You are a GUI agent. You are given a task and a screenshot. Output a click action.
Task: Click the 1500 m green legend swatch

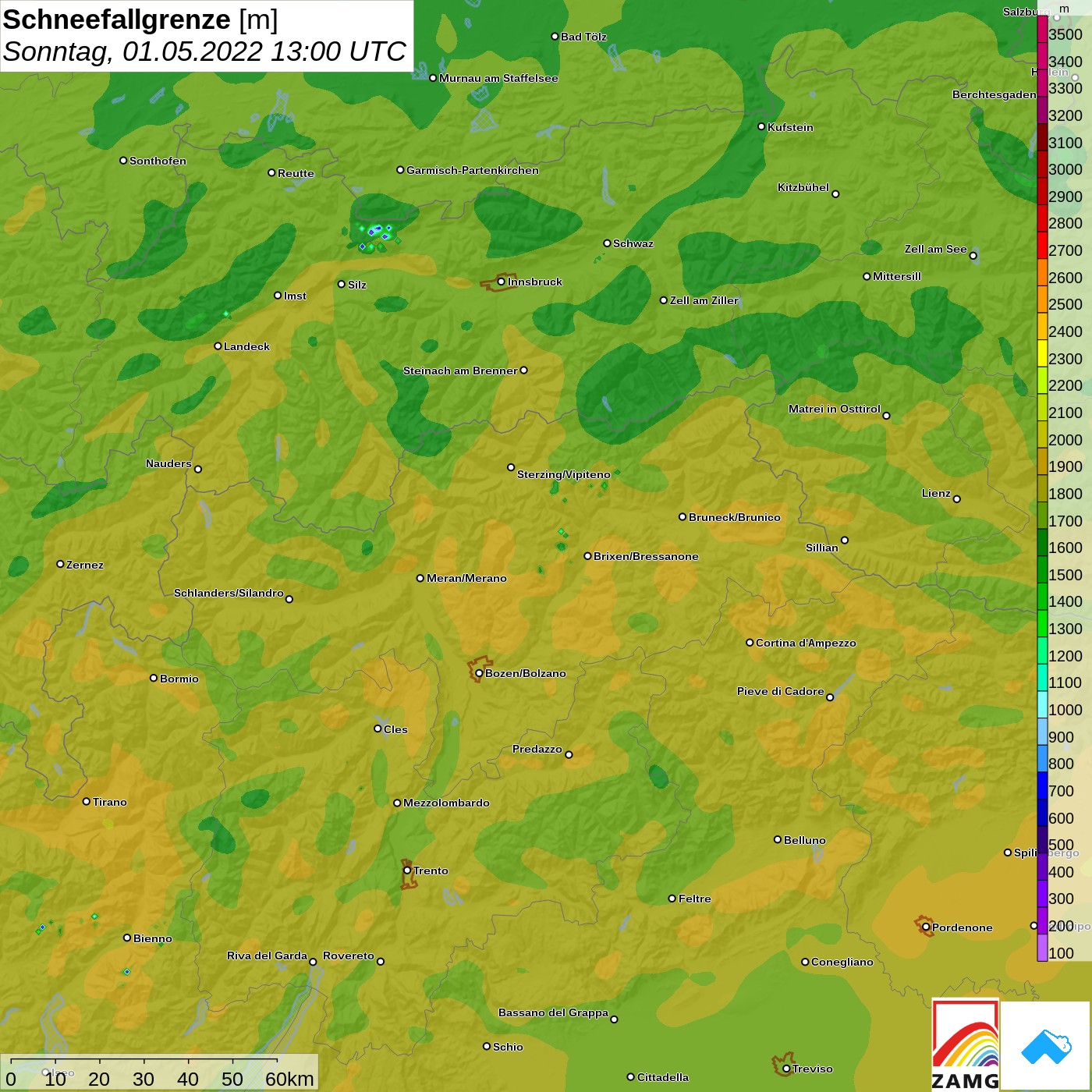pyautogui.click(x=1042, y=569)
